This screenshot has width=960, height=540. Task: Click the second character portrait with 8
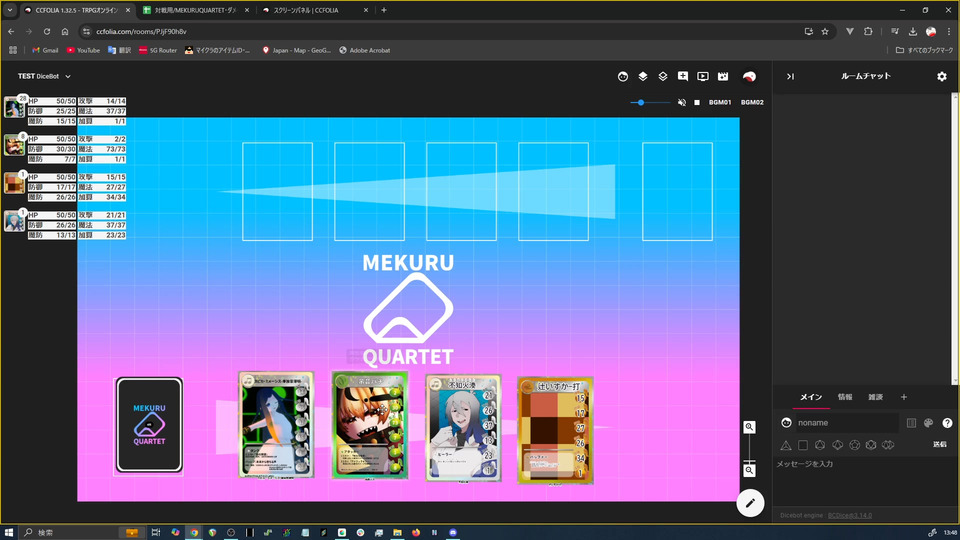click(x=14, y=145)
